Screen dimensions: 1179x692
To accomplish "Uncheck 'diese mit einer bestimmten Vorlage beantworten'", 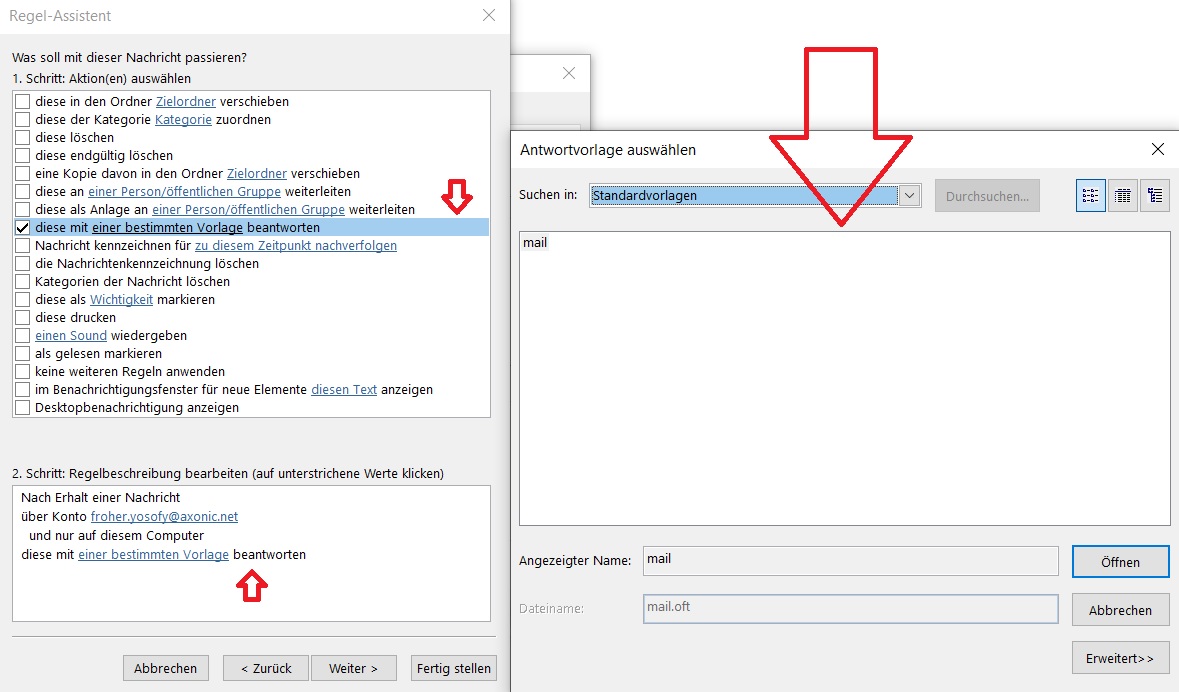I will 23,228.
